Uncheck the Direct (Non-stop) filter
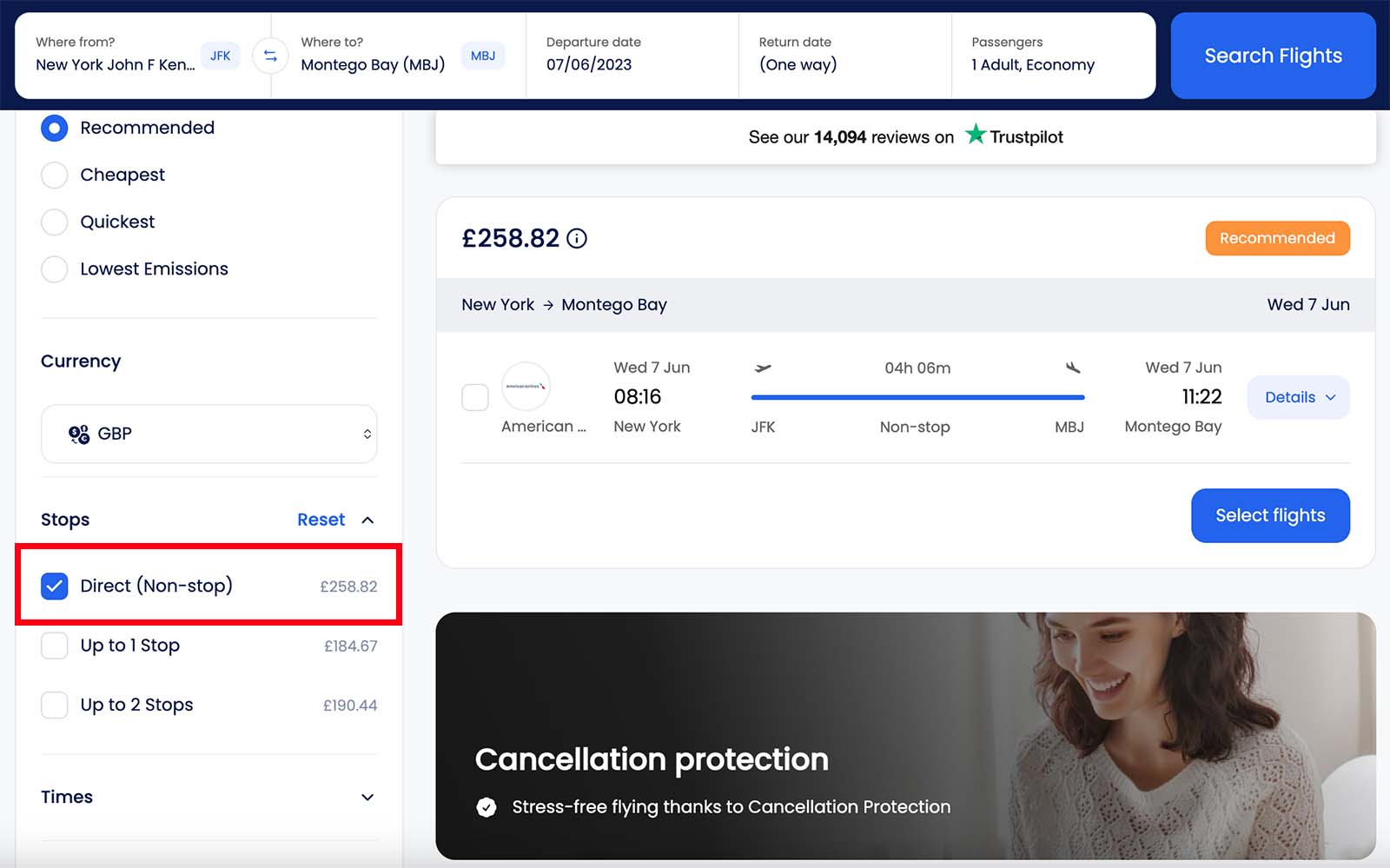 [x=55, y=586]
